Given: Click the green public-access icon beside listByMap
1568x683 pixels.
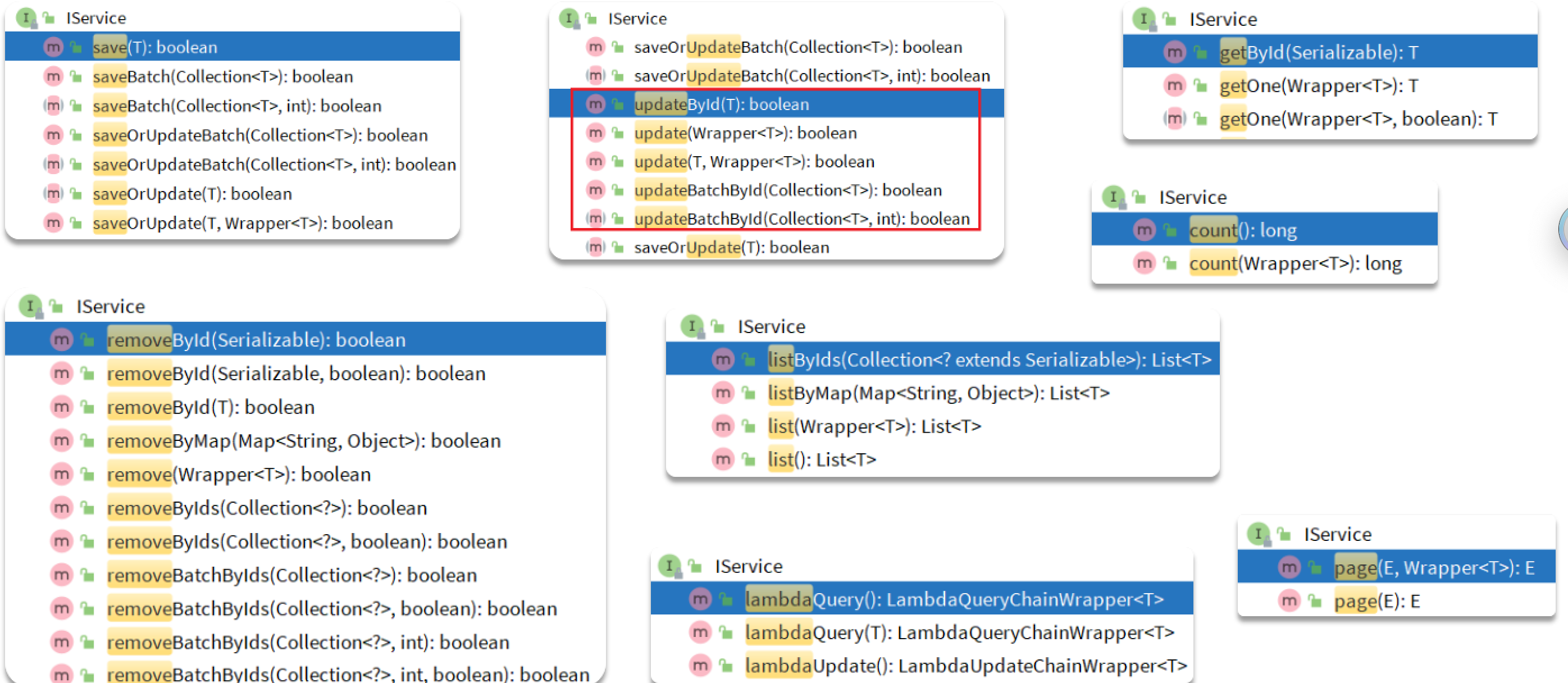Looking at the screenshot, I should click(x=748, y=393).
